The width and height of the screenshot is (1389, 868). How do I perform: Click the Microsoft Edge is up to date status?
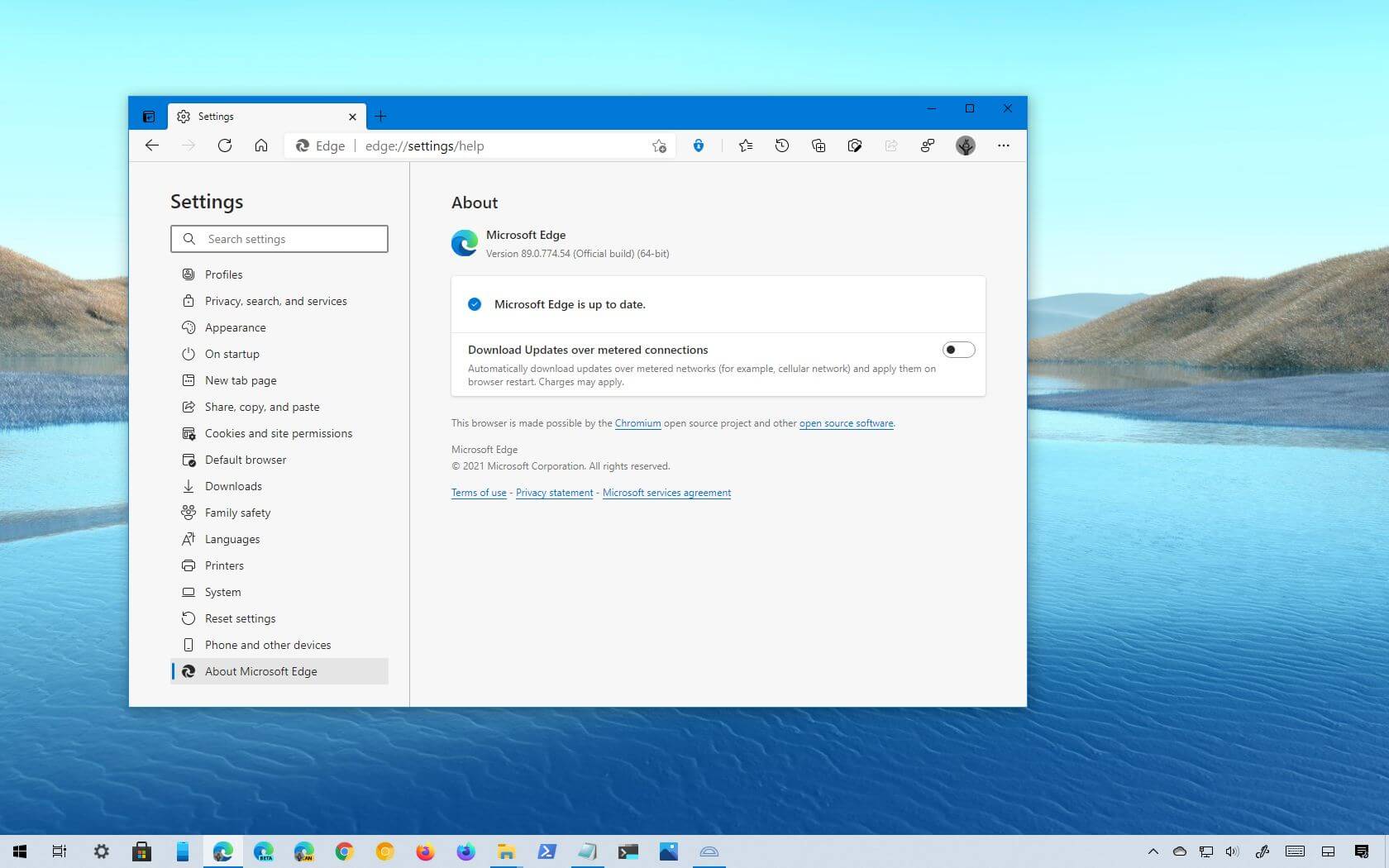[x=570, y=304]
